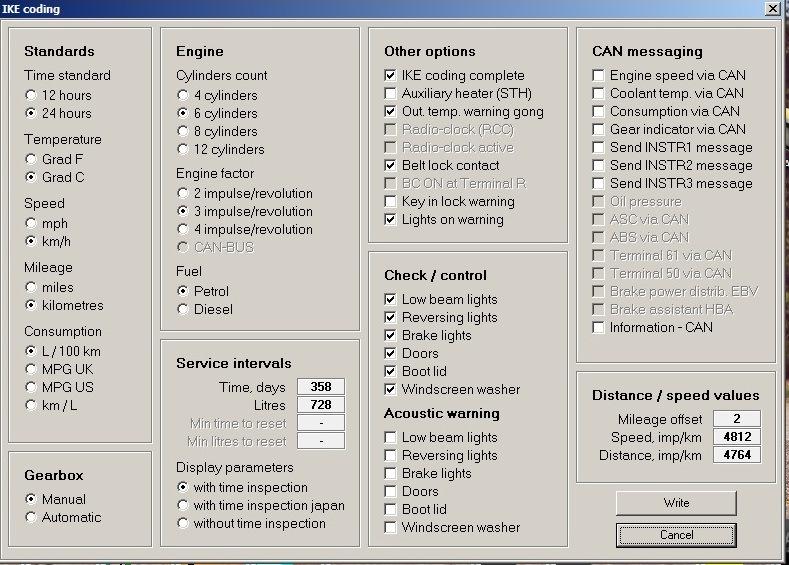Uncheck Reversing lights in Check / control

click(x=390, y=317)
